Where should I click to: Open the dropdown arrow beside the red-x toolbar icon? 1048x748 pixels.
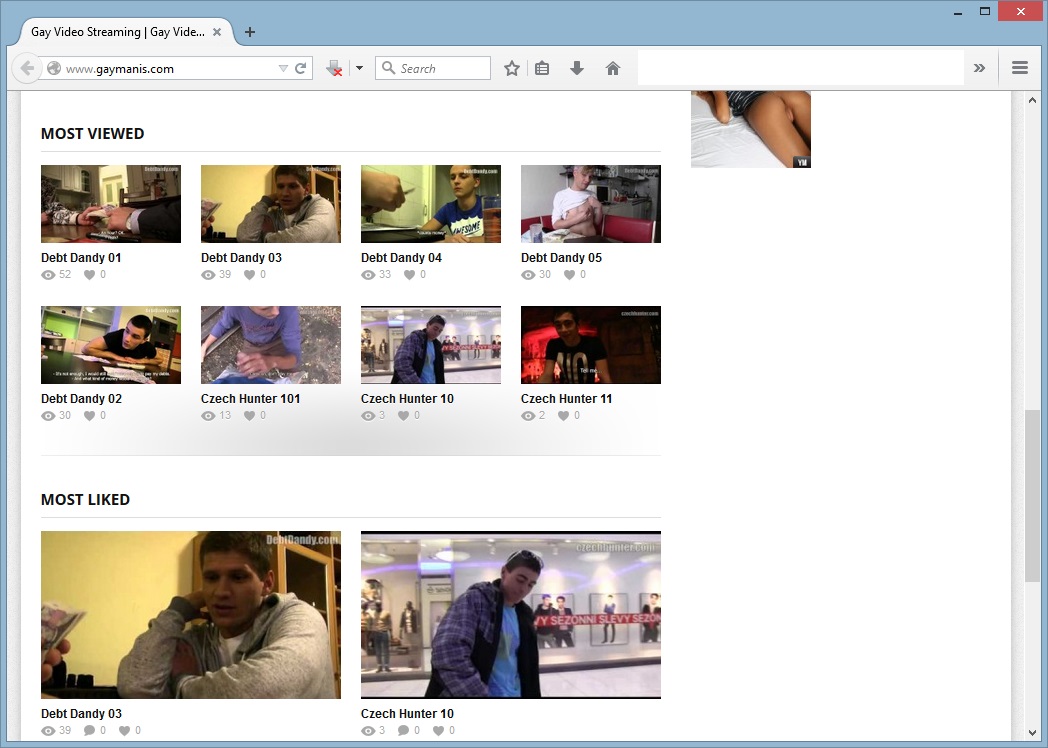[x=358, y=69]
